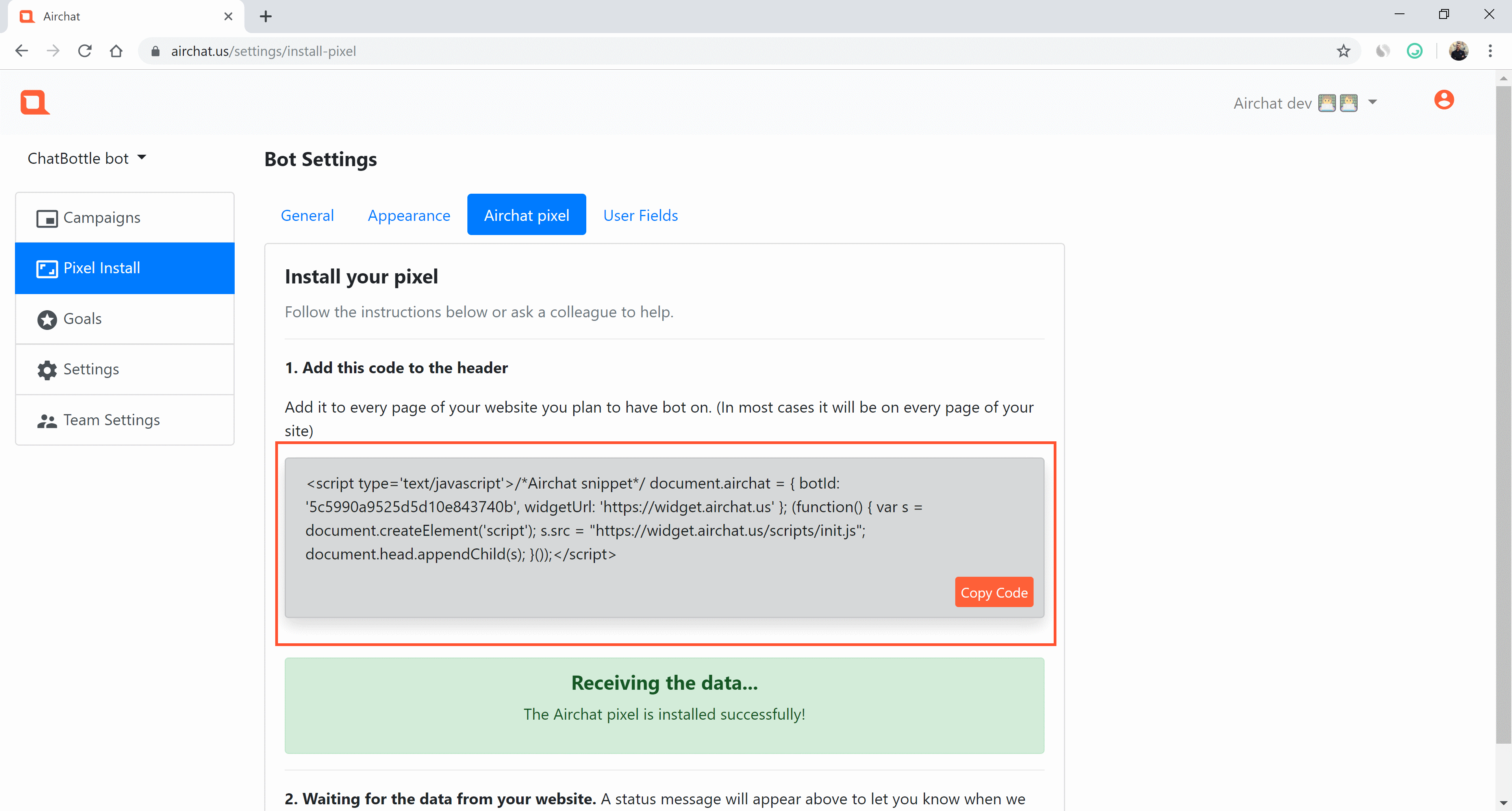1512x811 pixels.
Task: Click the 'Bot Settings' page title
Action: [321, 159]
